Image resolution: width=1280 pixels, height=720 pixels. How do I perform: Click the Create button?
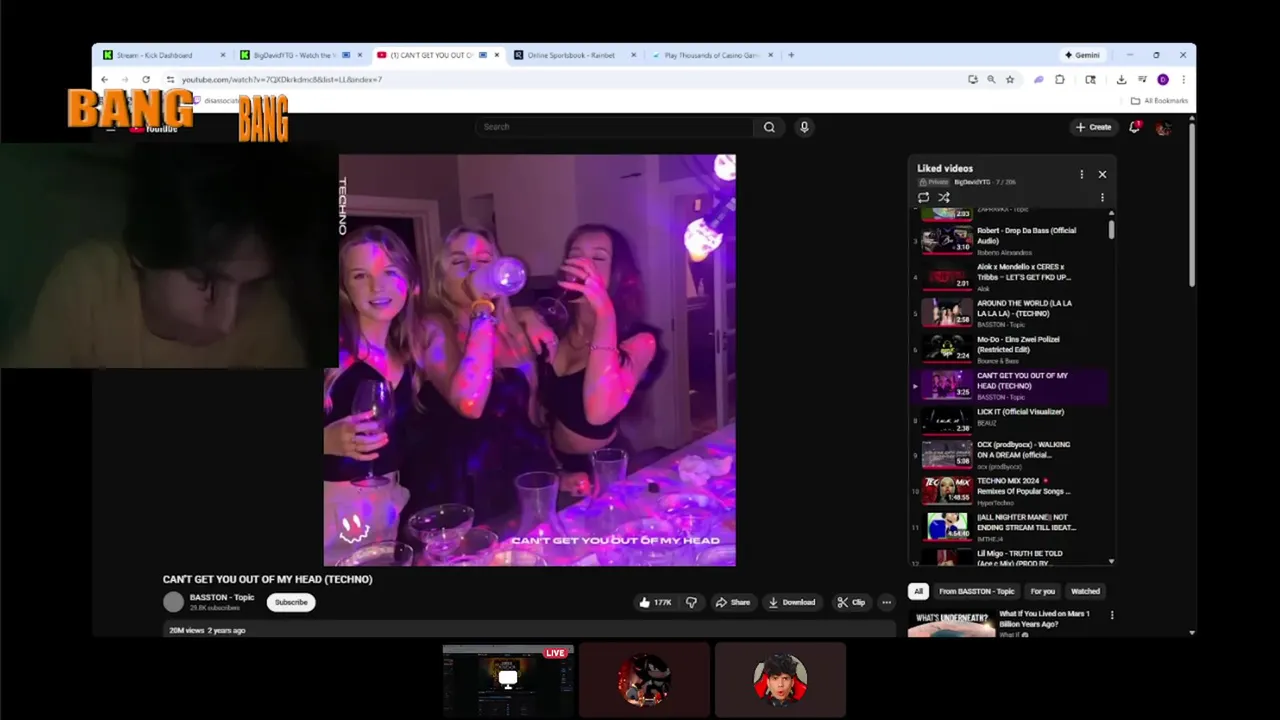pyautogui.click(x=1093, y=127)
